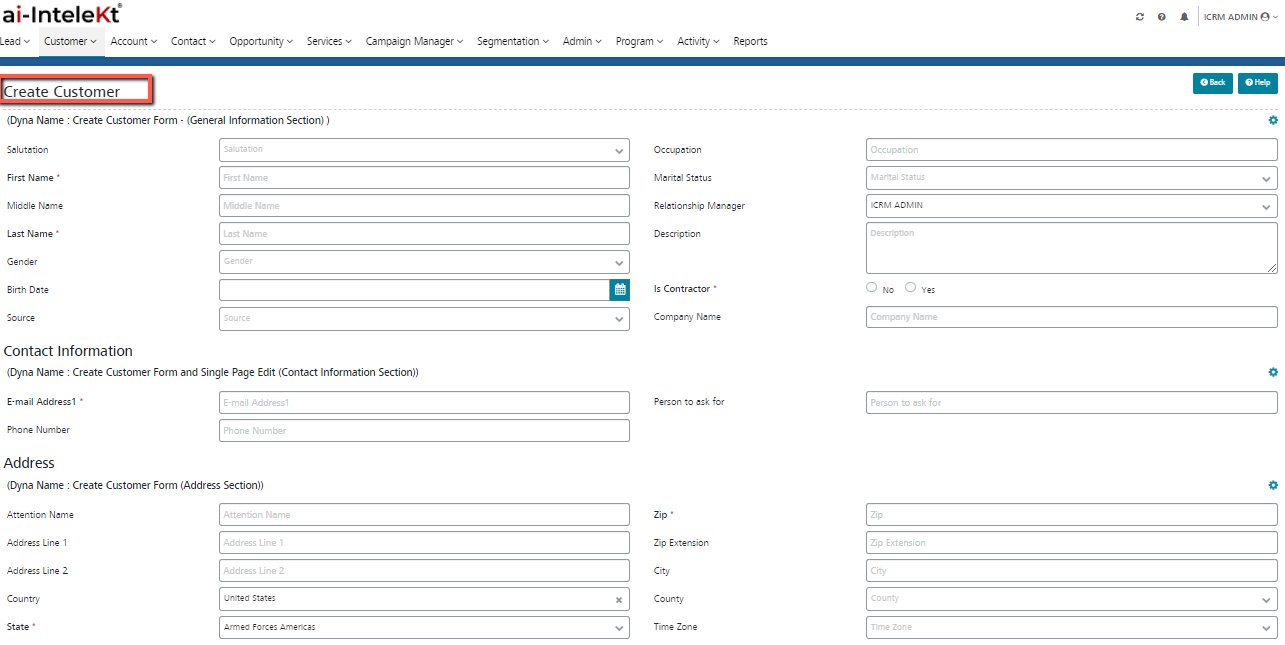1285x645 pixels.
Task: Open the Lead menu
Action: (x=15, y=41)
